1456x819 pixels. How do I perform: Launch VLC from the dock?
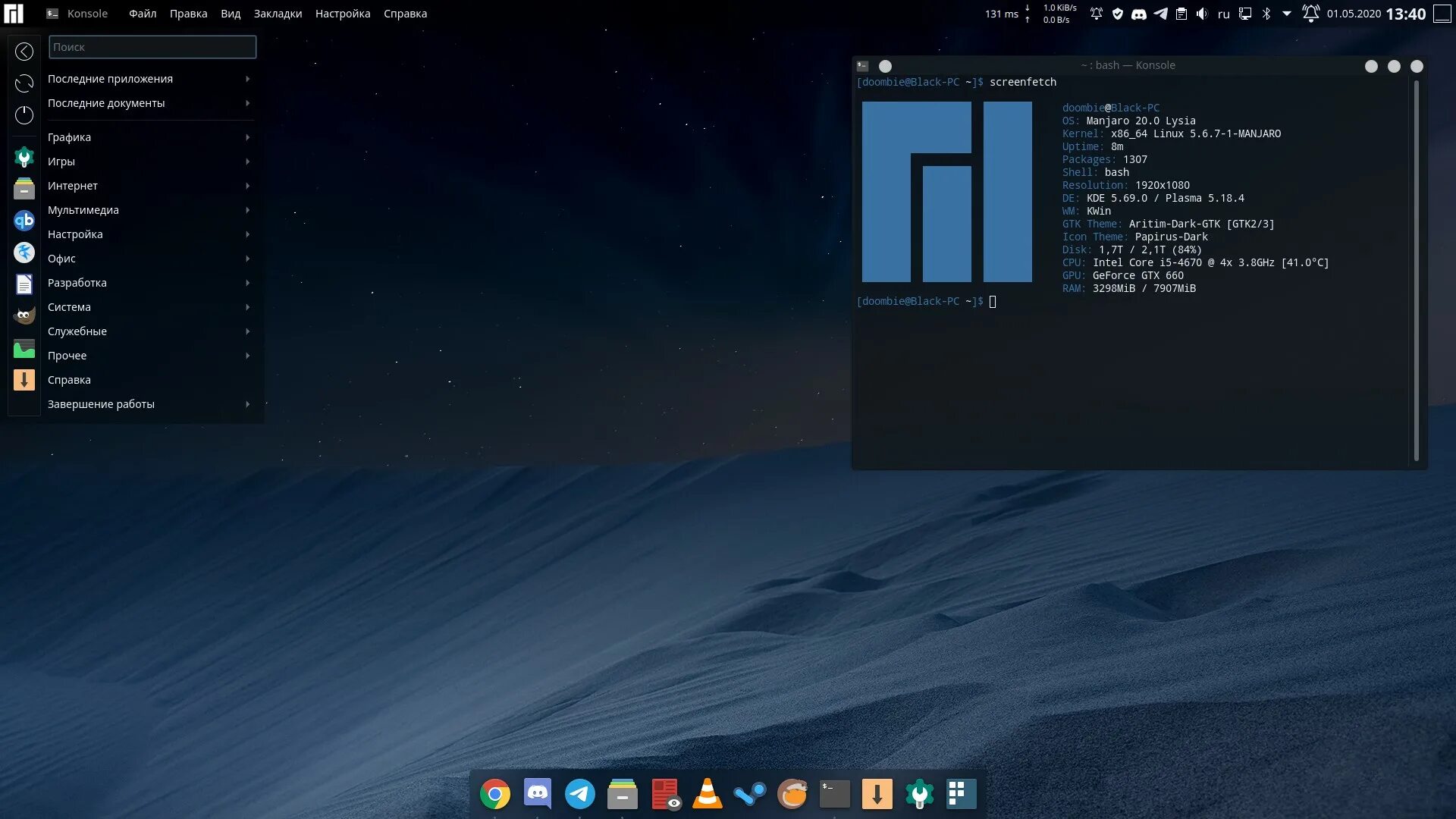pyautogui.click(x=707, y=794)
